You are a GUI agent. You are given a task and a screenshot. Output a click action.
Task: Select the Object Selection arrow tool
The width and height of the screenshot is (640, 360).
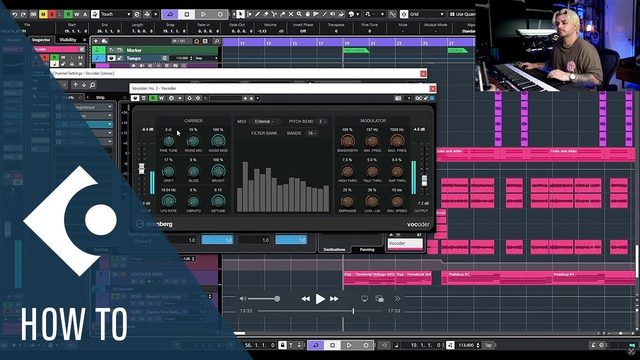pyautogui.click(x=240, y=14)
